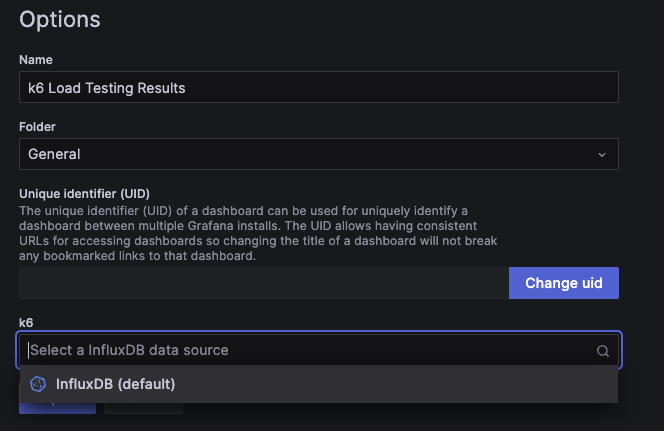Click the UID description paragraph text
The height and width of the screenshot is (431, 664).
[x=258, y=233]
